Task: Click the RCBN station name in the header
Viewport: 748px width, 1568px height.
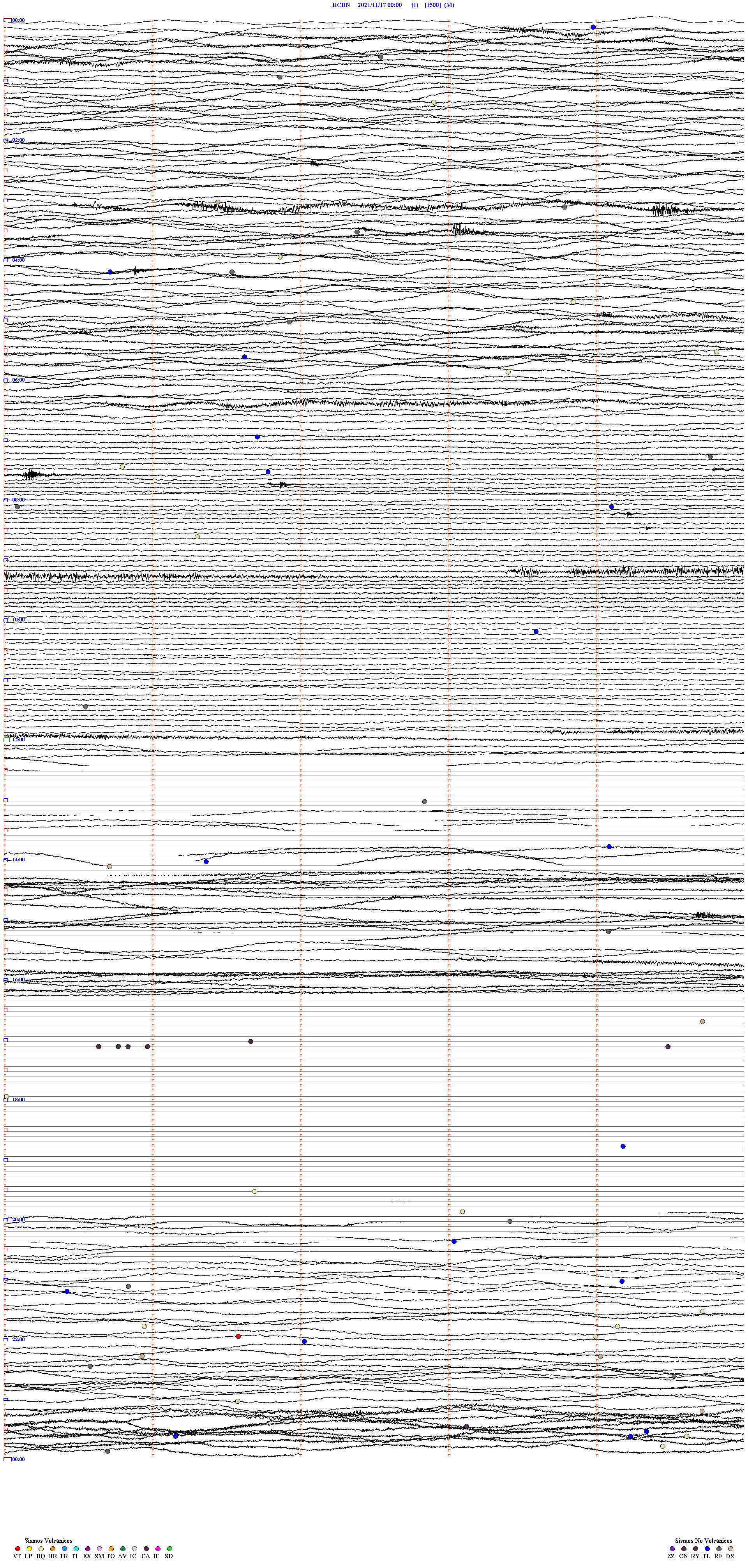Action: [341, 5]
